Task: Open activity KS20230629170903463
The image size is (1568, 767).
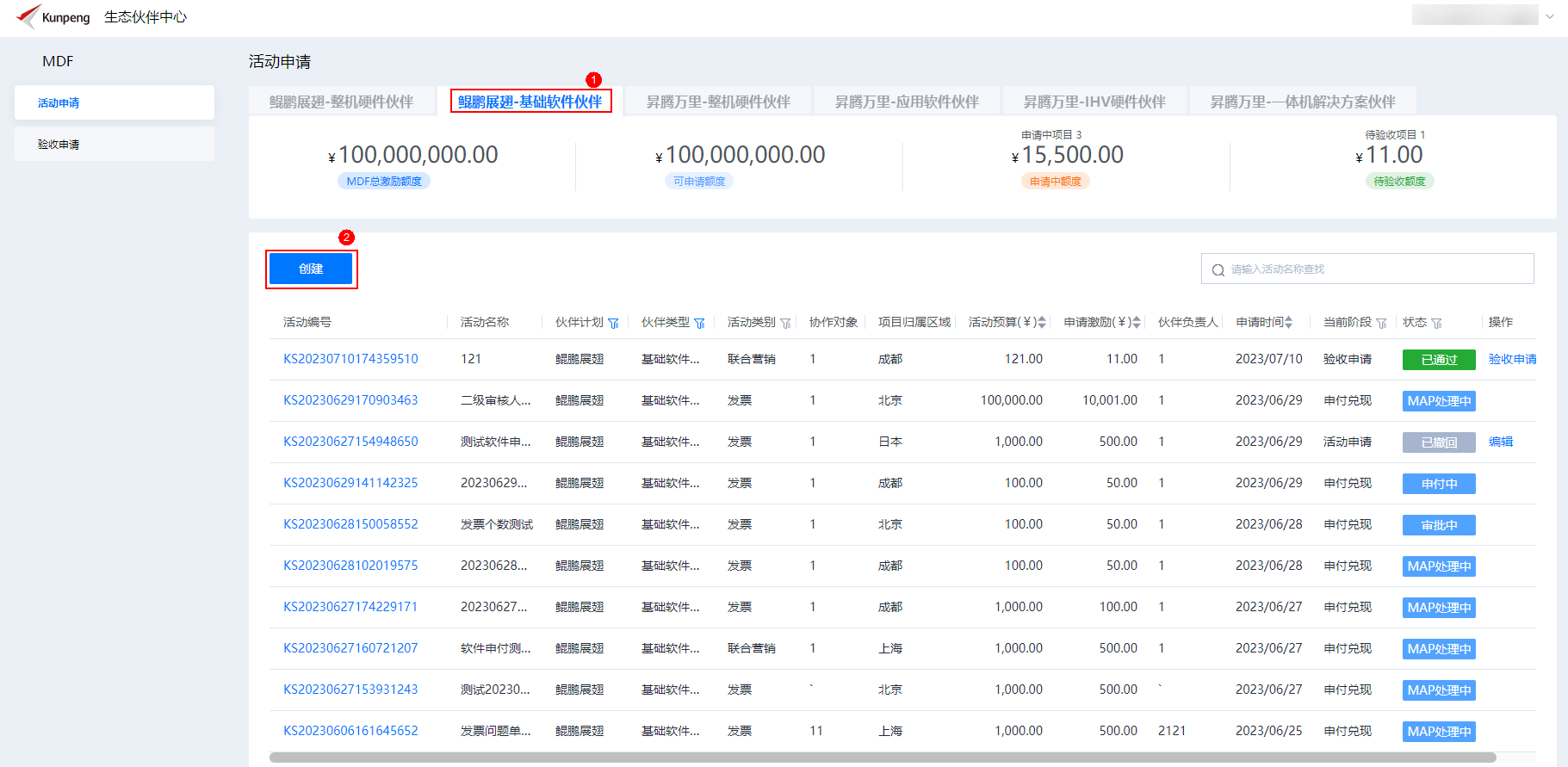Action: tap(350, 400)
